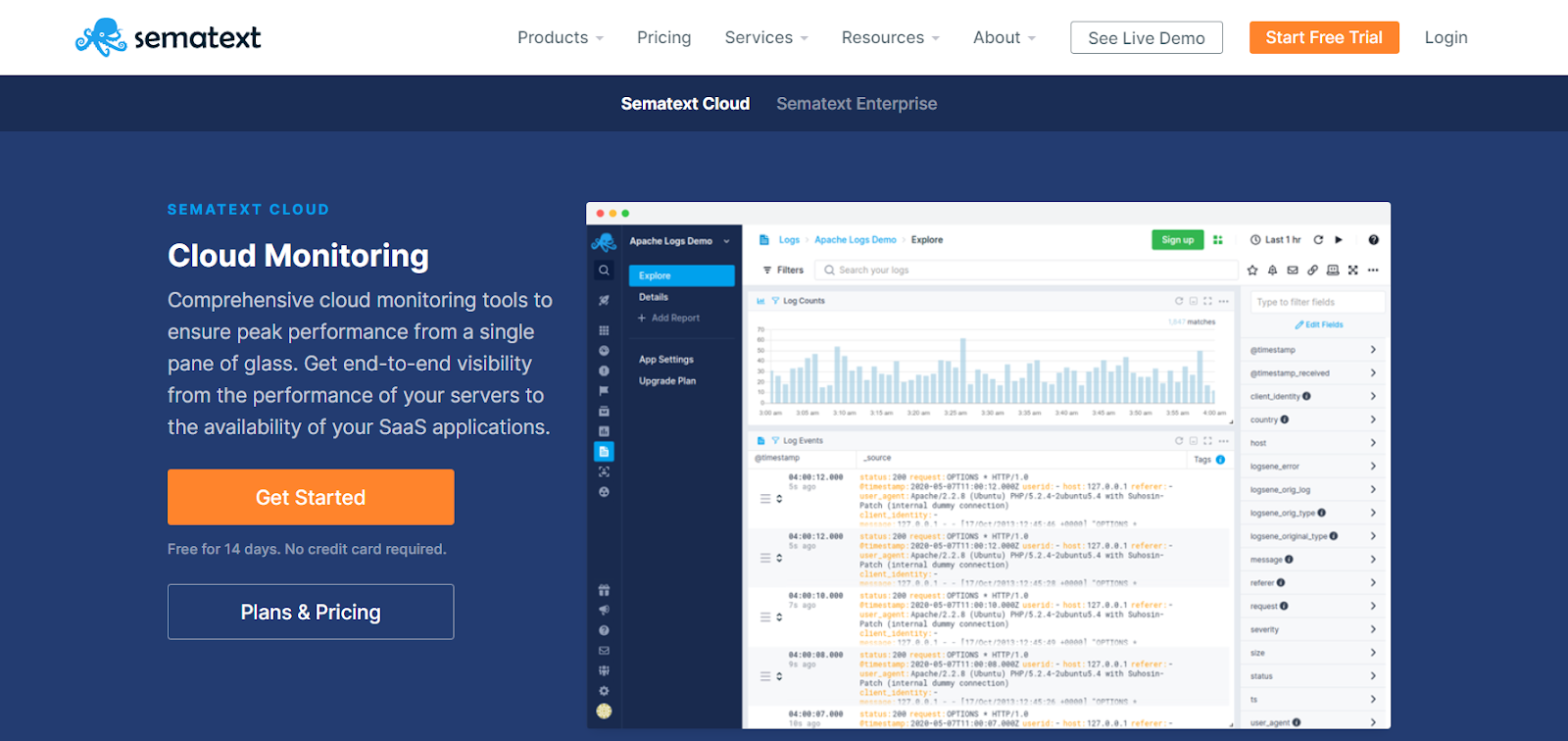The height and width of the screenshot is (741, 1568).
Task: Open the three-dot more menu in toolbar
Action: coord(1373,271)
